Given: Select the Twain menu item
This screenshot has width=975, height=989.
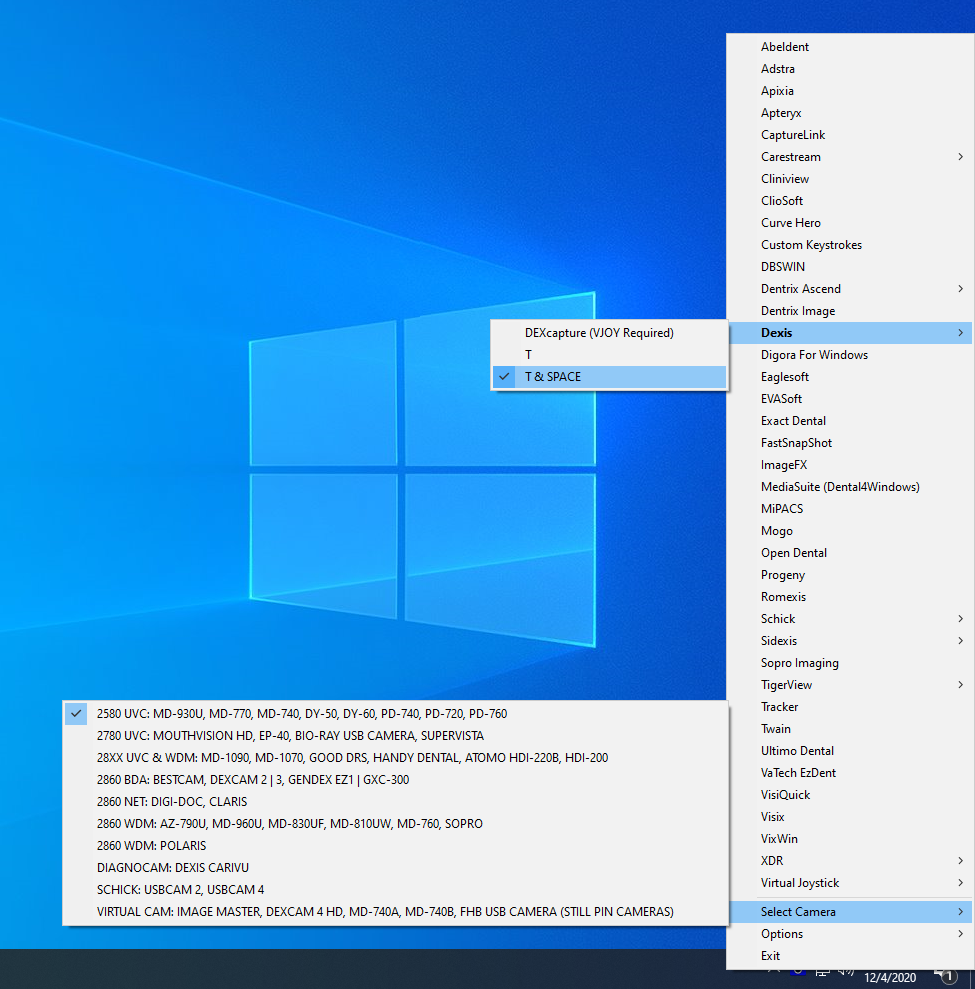Looking at the screenshot, I should (x=849, y=729).
